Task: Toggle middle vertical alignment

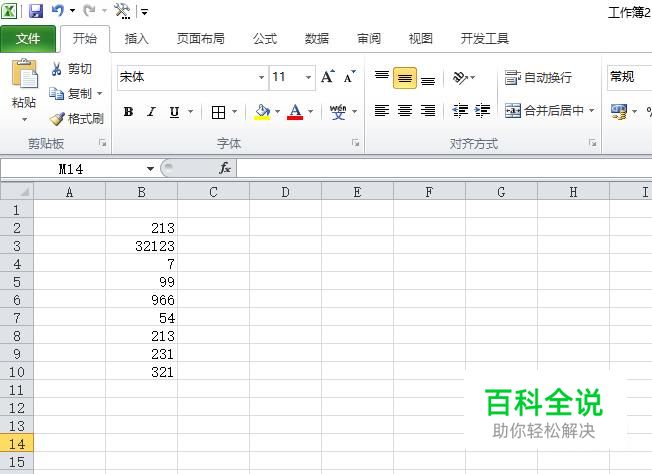Action: [x=405, y=78]
